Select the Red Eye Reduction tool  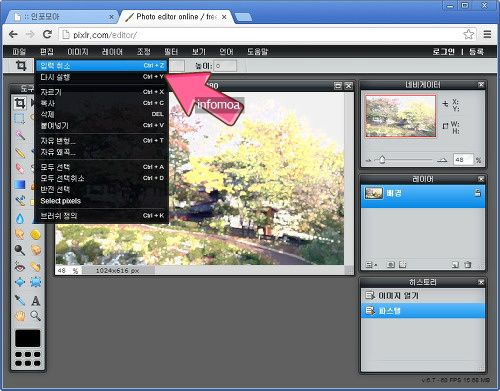[20, 267]
